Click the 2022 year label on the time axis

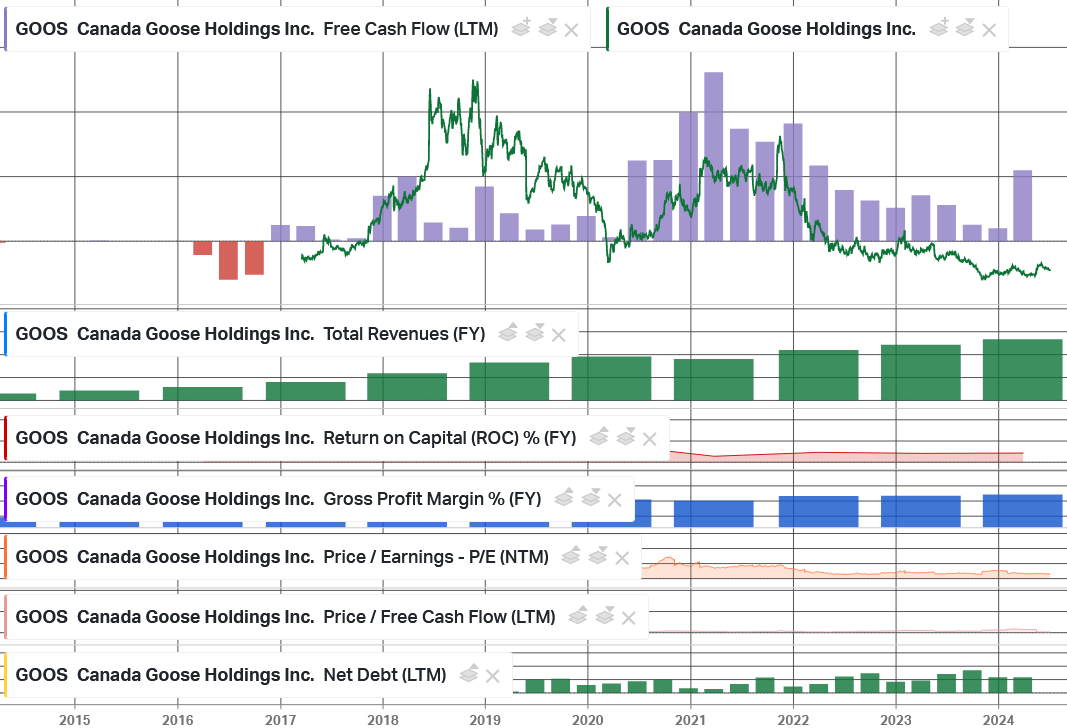point(793,719)
